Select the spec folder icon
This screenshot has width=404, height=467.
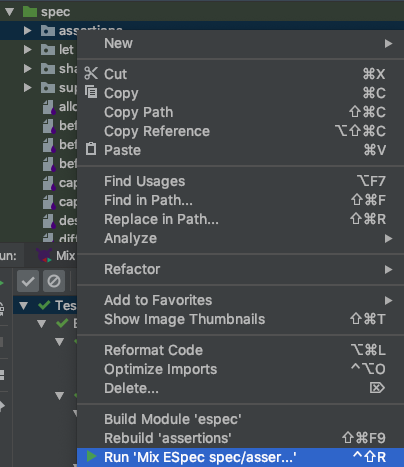(x=30, y=12)
